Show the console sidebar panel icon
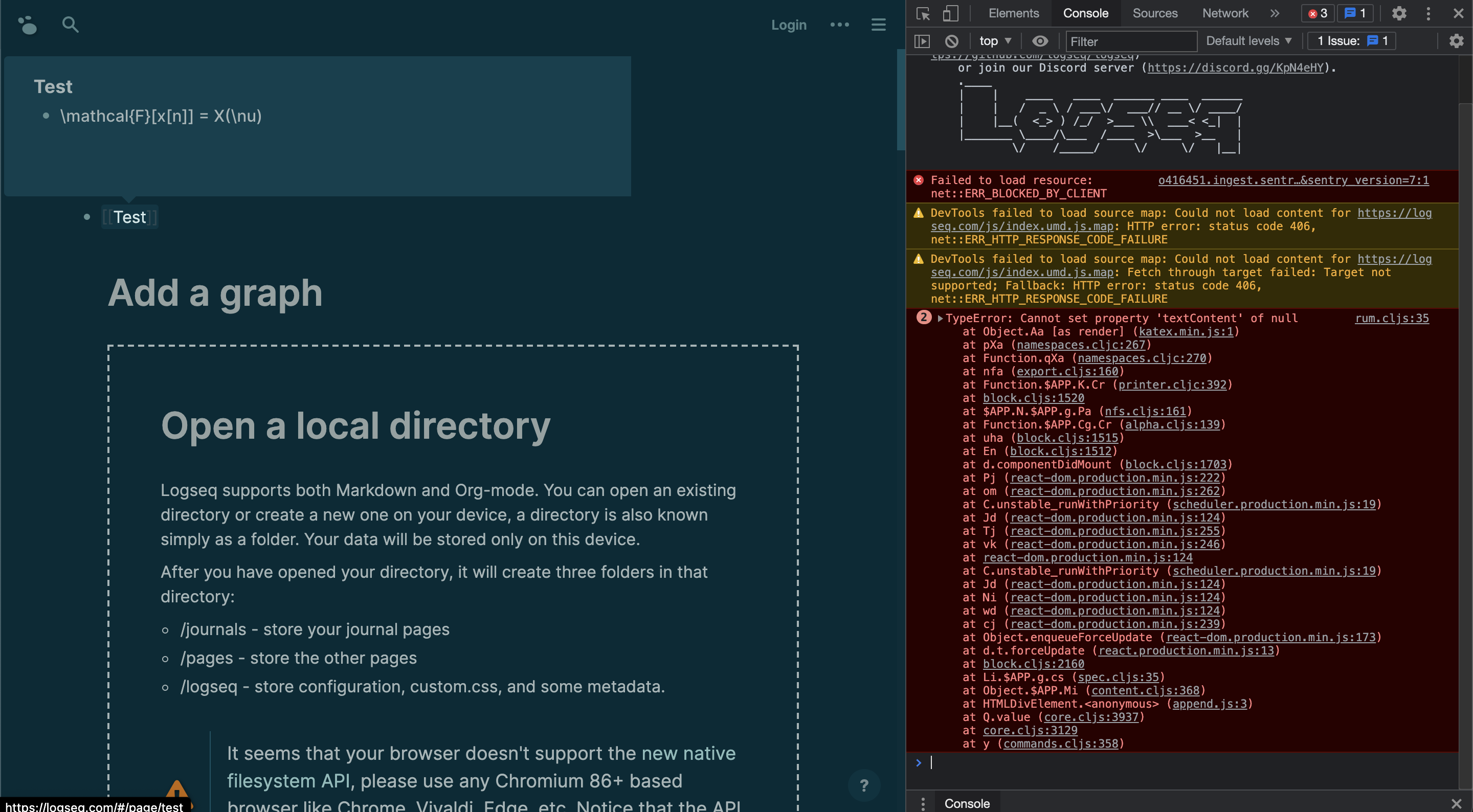The image size is (1473, 812). coord(922,41)
